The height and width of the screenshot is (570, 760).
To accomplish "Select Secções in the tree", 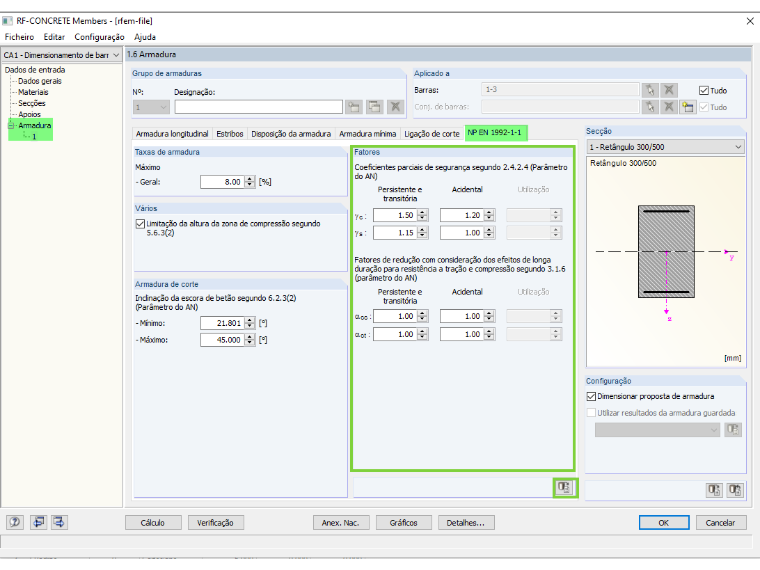I will 32,103.
